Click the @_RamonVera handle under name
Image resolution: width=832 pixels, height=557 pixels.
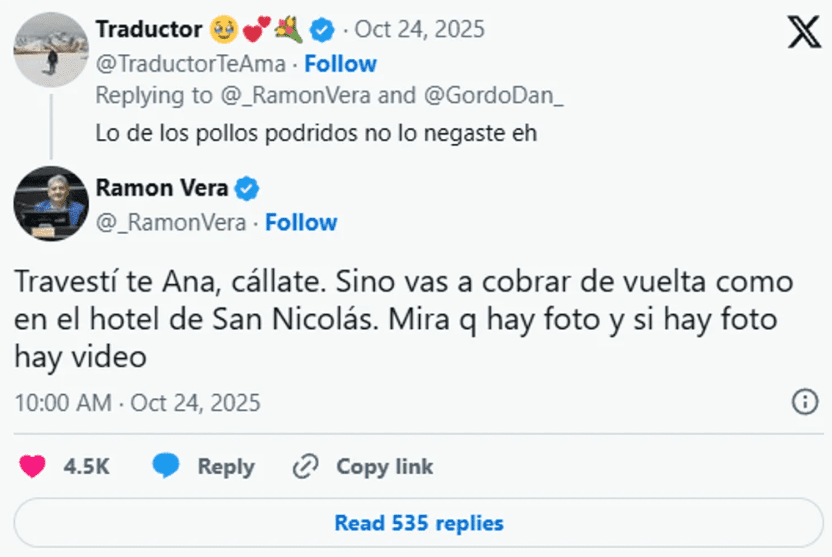pyautogui.click(x=170, y=222)
